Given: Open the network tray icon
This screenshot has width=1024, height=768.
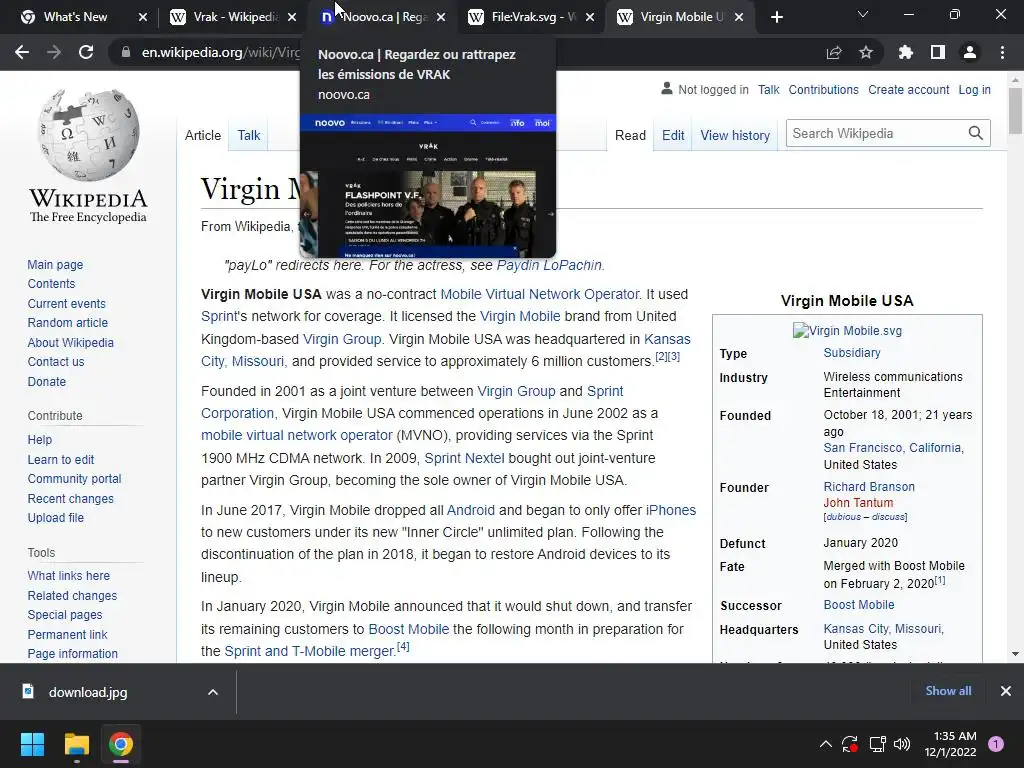Looking at the screenshot, I should tap(877, 744).
